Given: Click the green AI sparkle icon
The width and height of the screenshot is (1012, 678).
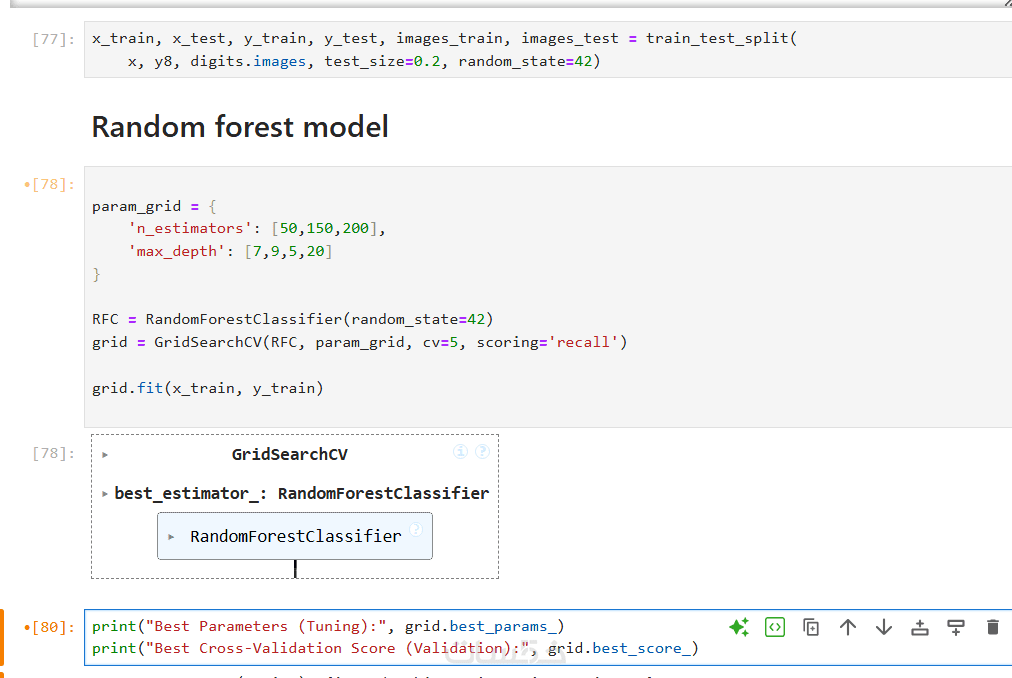Looking at the screenshot, I should 739,627.
